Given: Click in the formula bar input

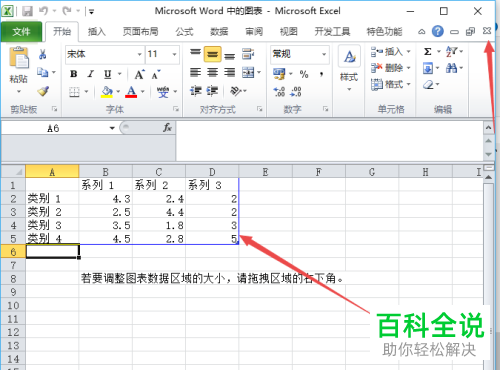Looking at the screenshot, I should [x=329, y=140].
